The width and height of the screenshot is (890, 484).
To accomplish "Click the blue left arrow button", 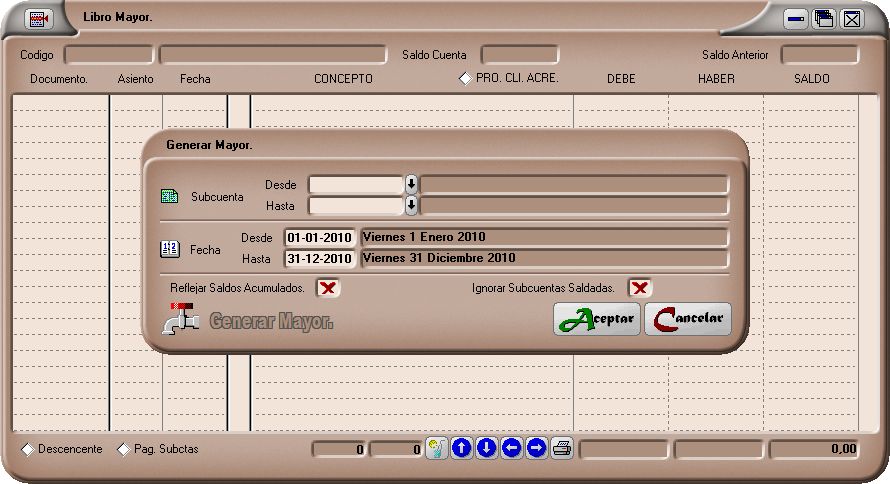I will click(x=512, y=448).
